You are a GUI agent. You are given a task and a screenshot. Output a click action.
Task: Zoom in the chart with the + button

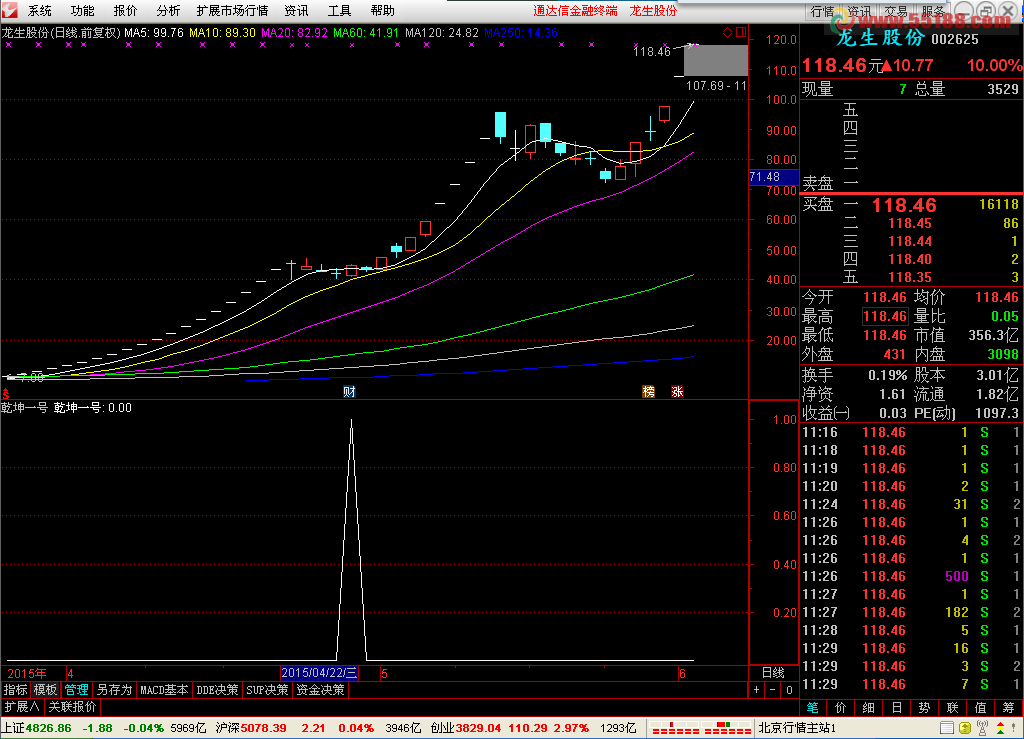pos(757,690)
